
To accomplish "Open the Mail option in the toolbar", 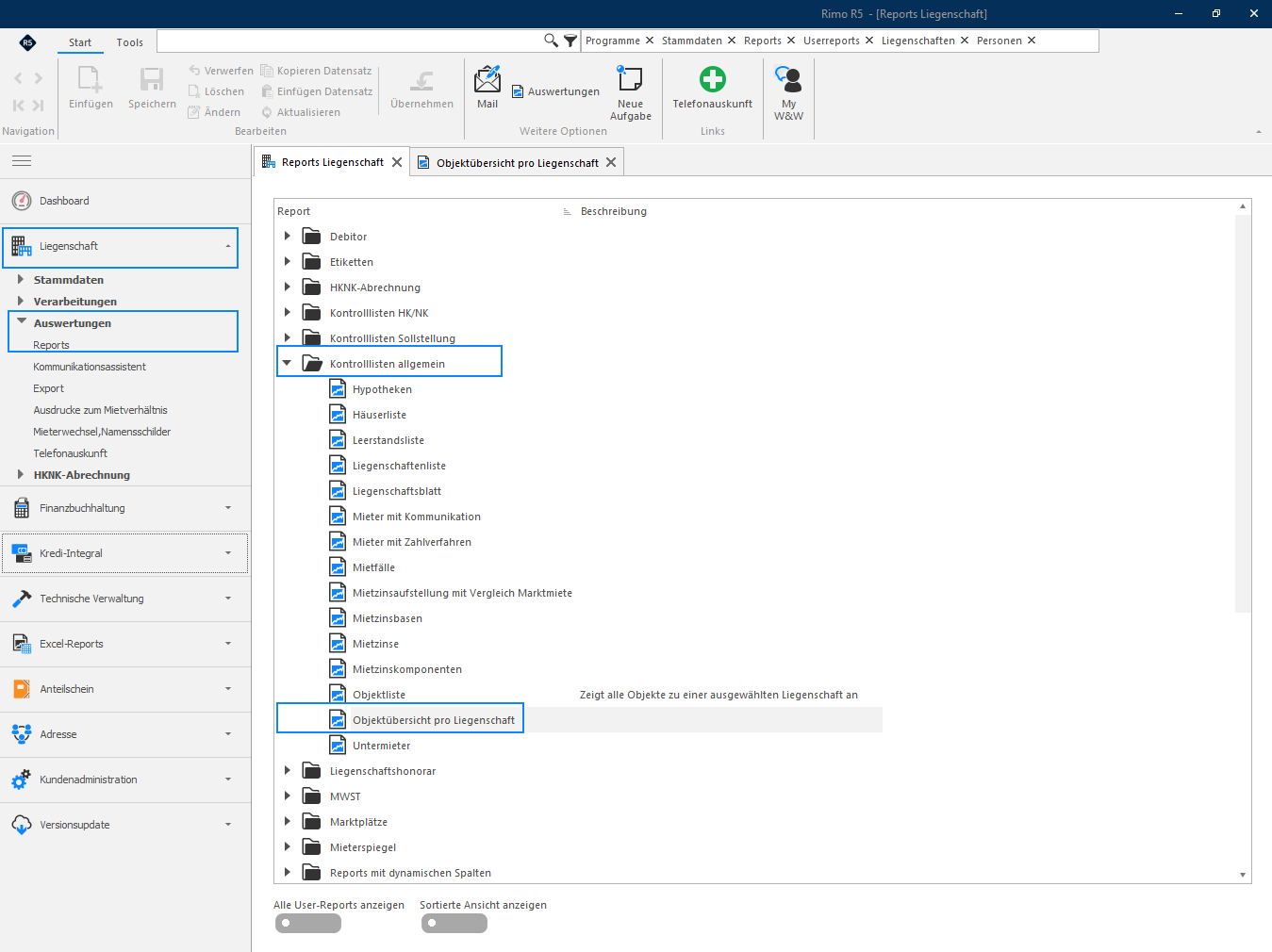I will pyautogui.click(x=487, y=87).
